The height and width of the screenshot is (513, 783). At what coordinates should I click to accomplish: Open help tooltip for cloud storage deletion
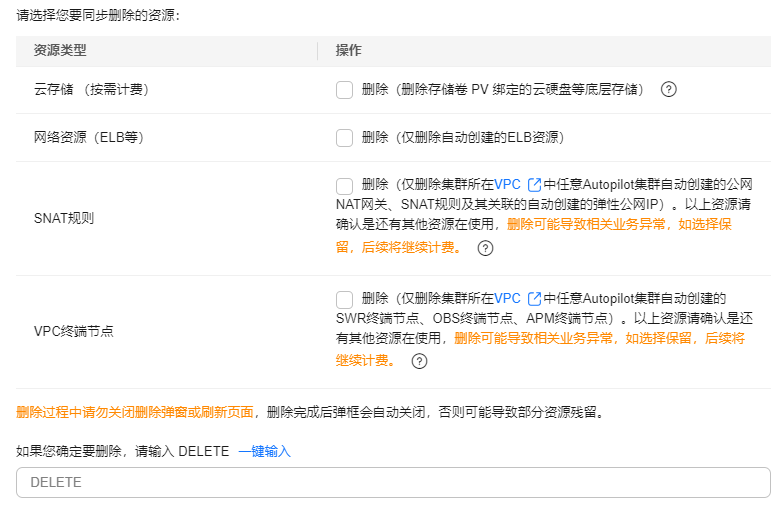[669, 89]
